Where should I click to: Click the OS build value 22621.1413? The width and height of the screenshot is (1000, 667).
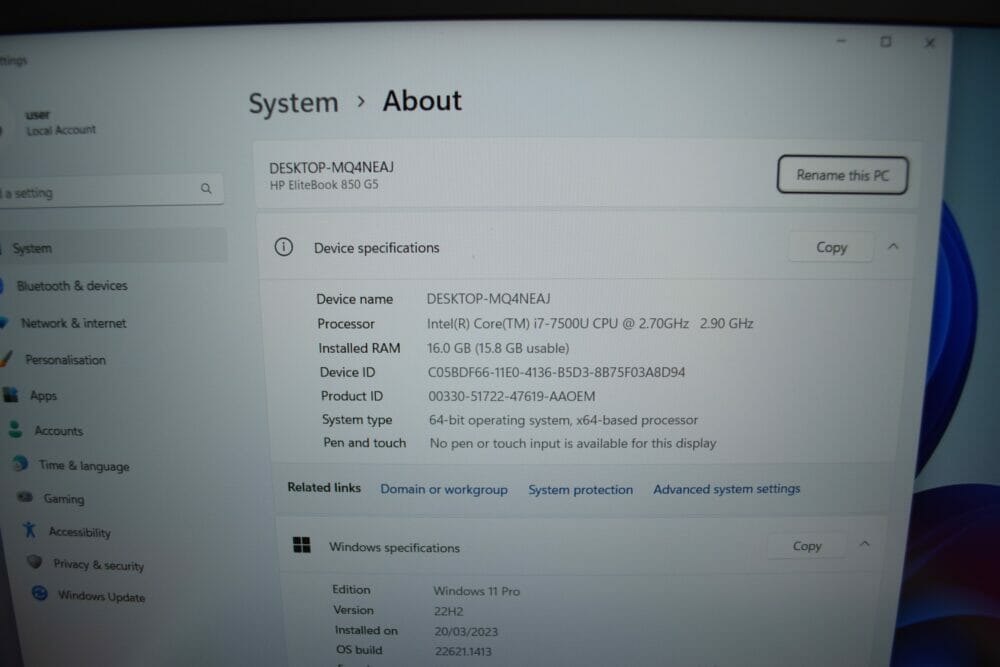click(463, 651)
